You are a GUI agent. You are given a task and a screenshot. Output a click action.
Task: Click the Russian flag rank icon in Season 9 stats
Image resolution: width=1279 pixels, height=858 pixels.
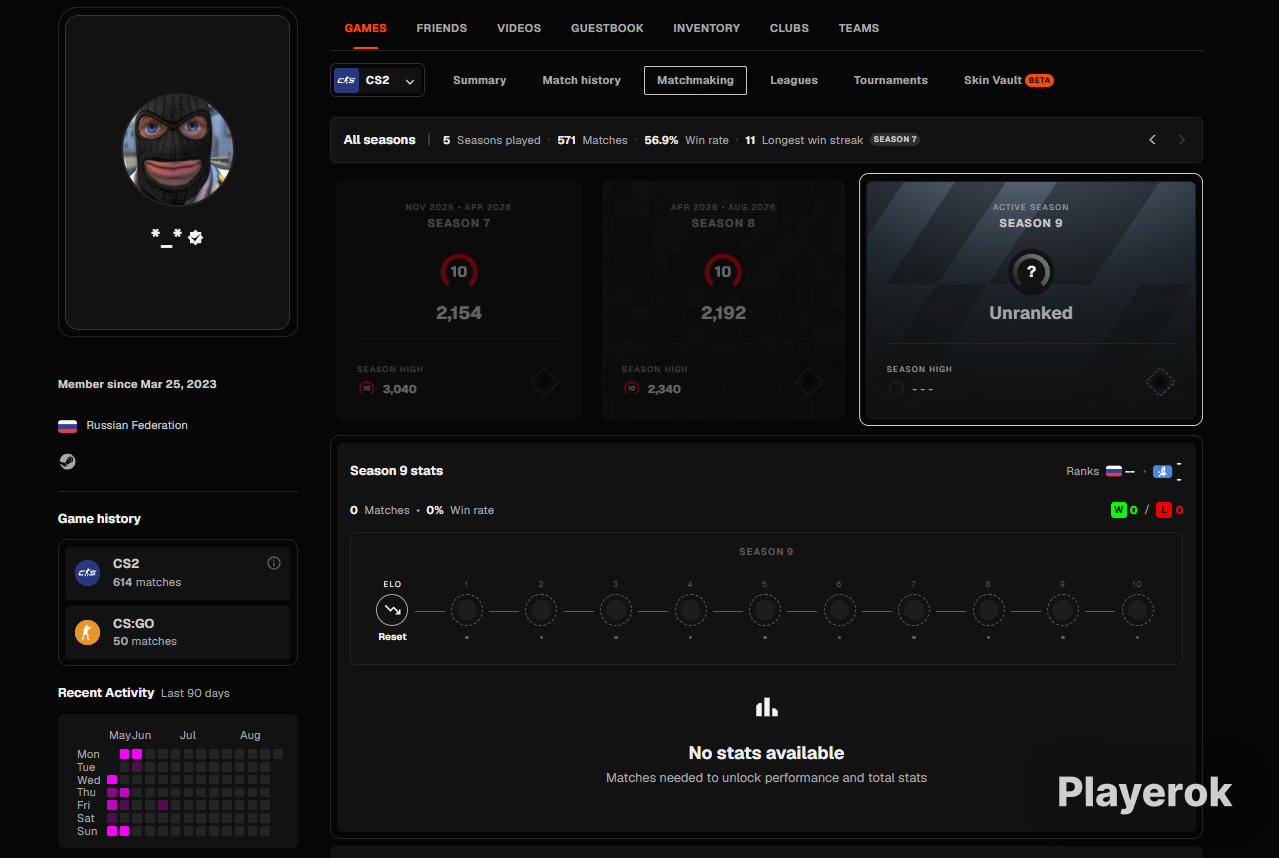point(1114,471)
